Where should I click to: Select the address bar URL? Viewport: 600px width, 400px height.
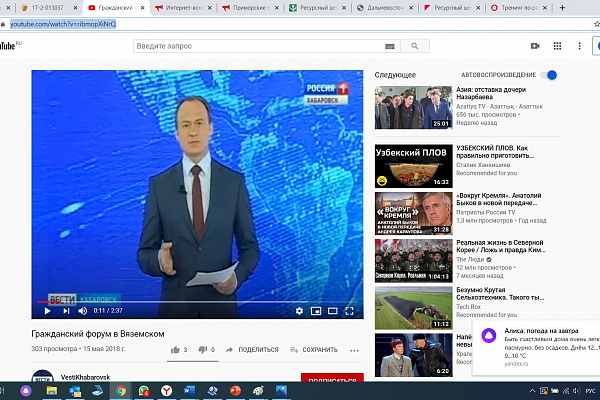(x=63, y=24)
